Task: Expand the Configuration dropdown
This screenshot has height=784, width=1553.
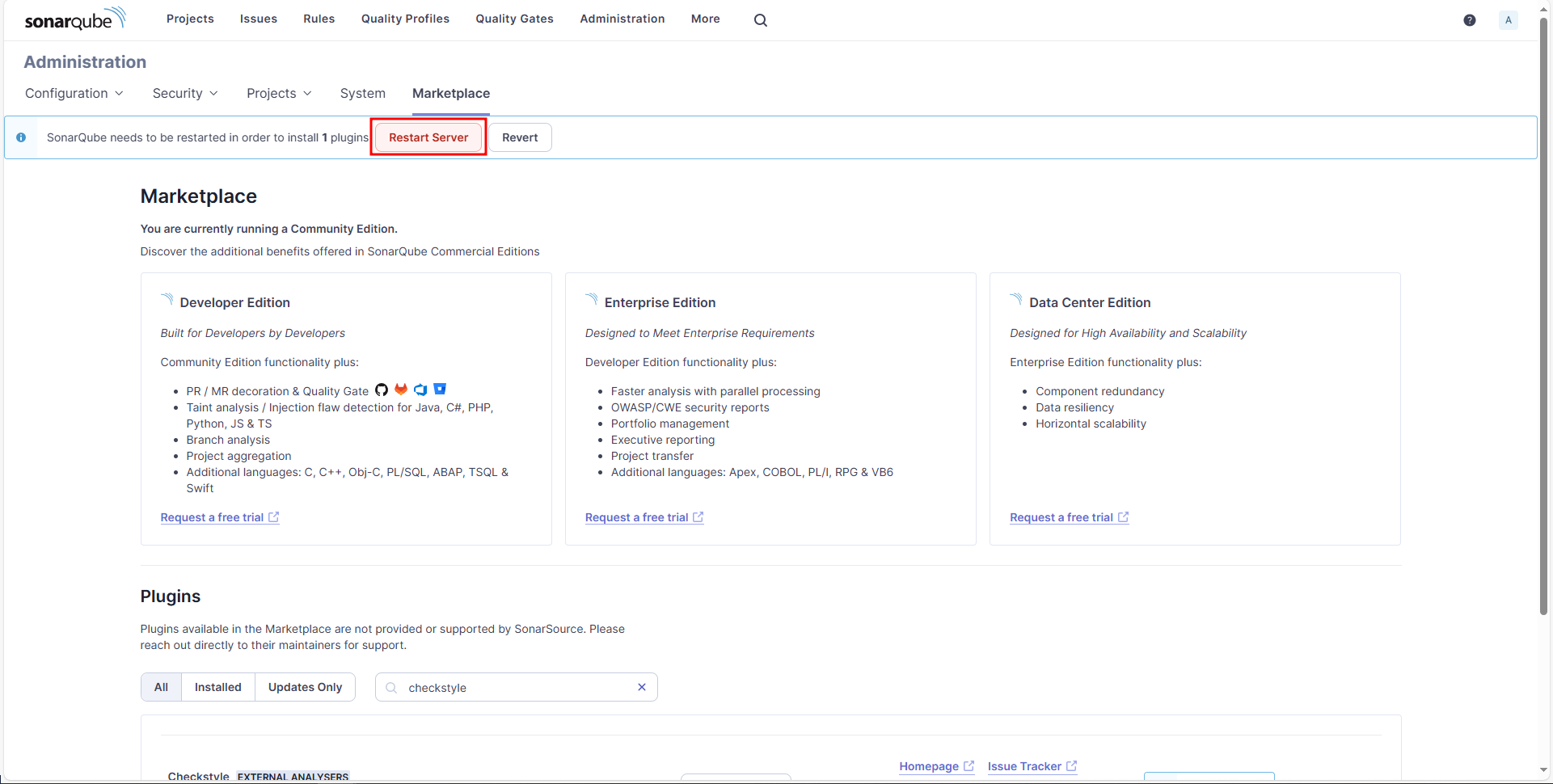Action: (x=74, y=94)
